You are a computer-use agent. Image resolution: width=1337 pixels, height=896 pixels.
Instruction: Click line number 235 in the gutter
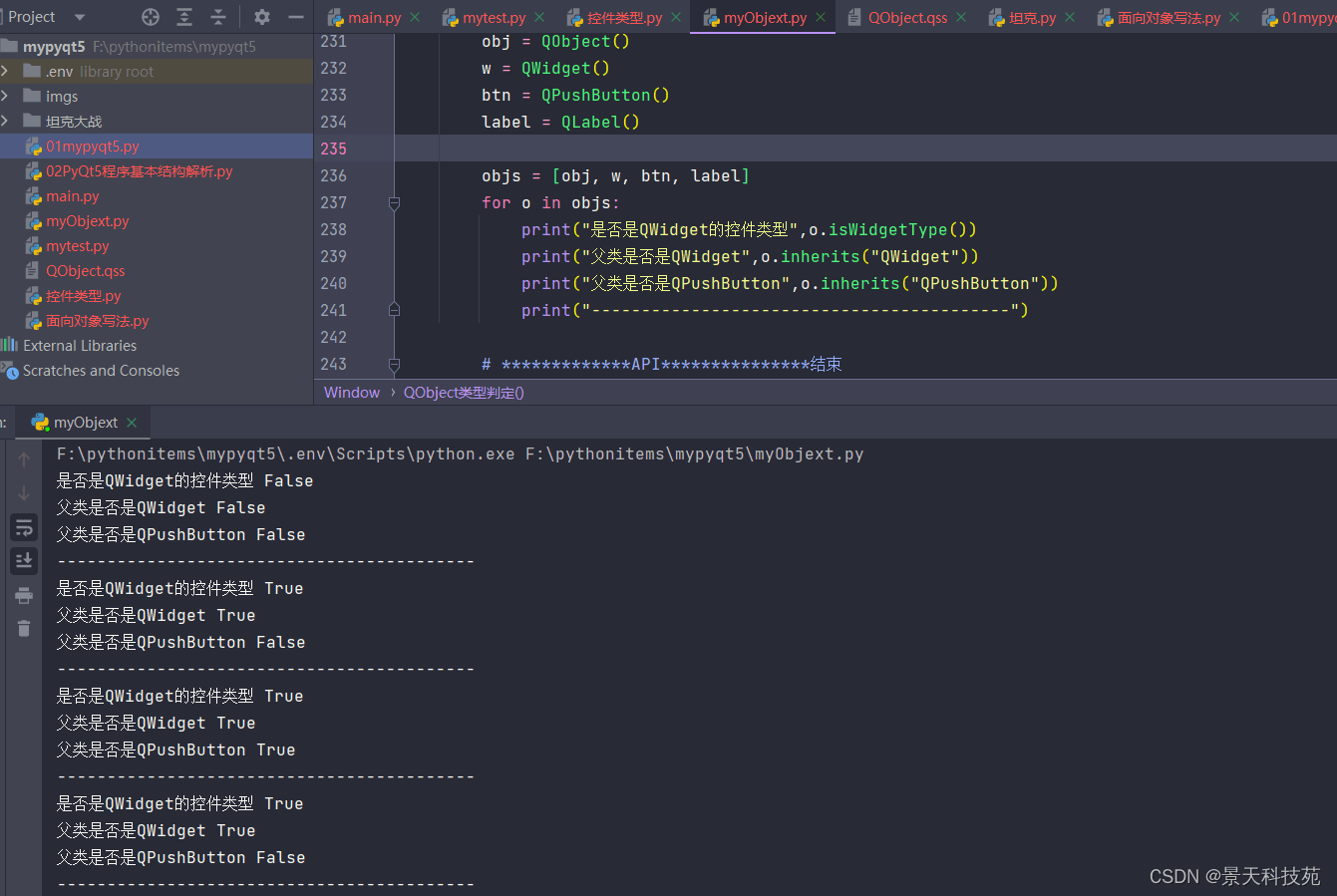tap(333, 149)
